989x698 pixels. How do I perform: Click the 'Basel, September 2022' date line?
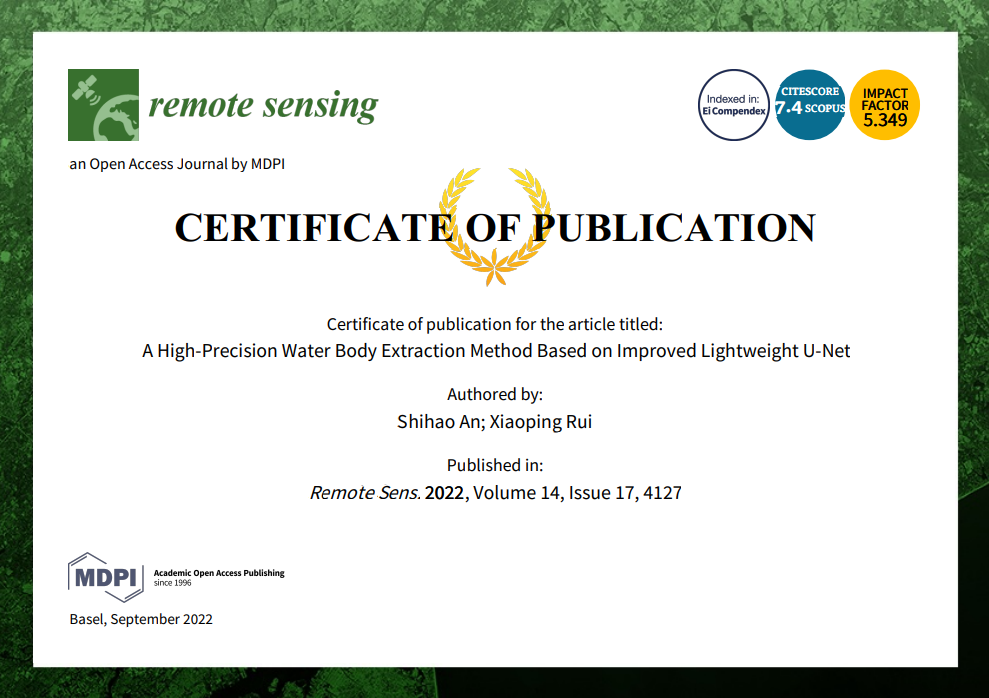[141, 619]
